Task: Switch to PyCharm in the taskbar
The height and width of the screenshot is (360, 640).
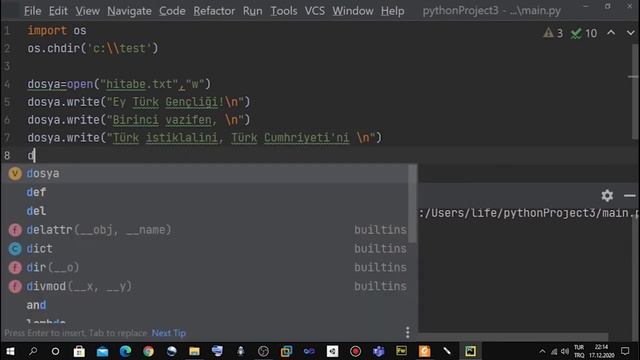Action: coord(470,351)
